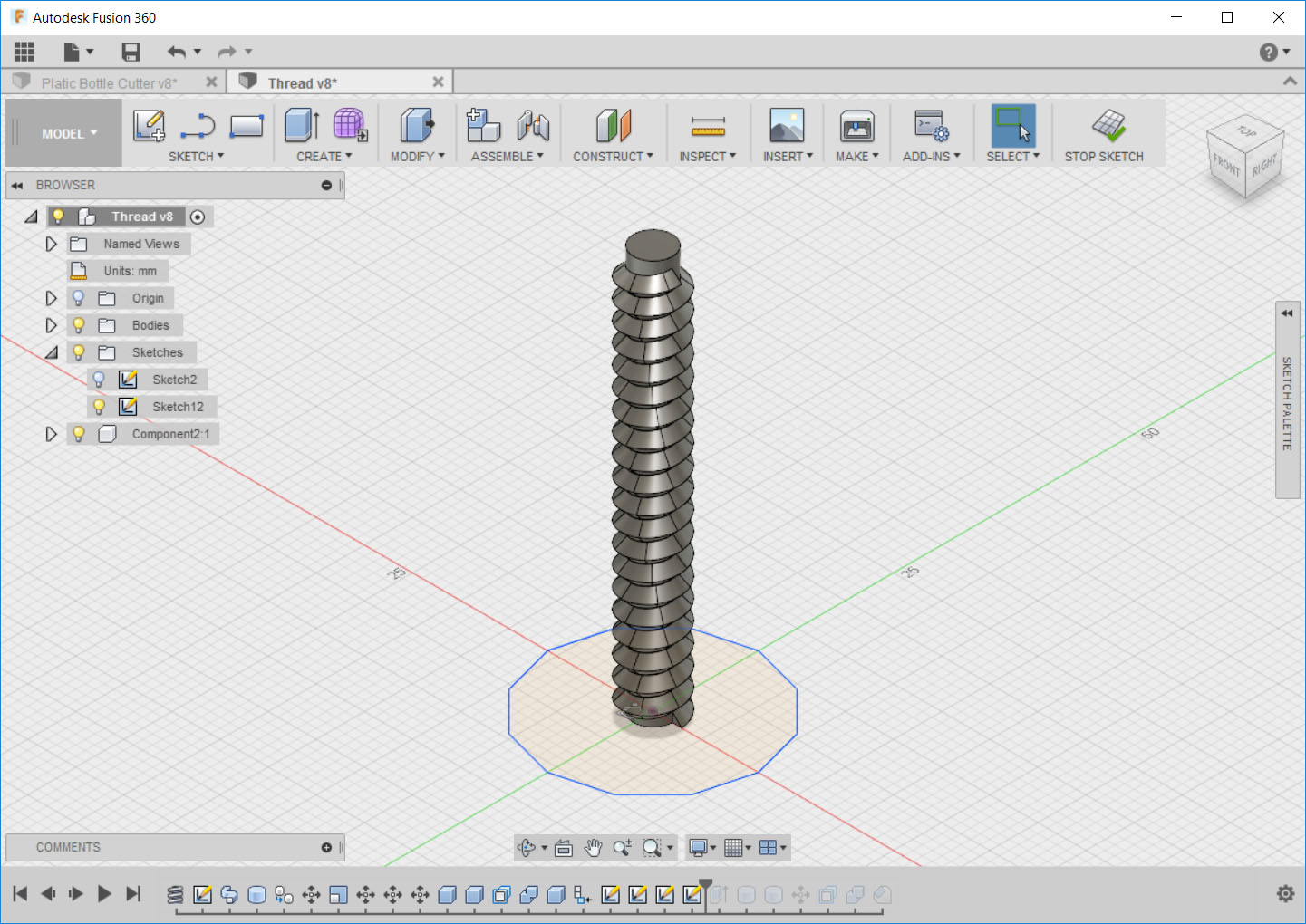Toggle Origin folder visibility
The width and height of the screenshot is (1306, 924).
click(79, 298)
